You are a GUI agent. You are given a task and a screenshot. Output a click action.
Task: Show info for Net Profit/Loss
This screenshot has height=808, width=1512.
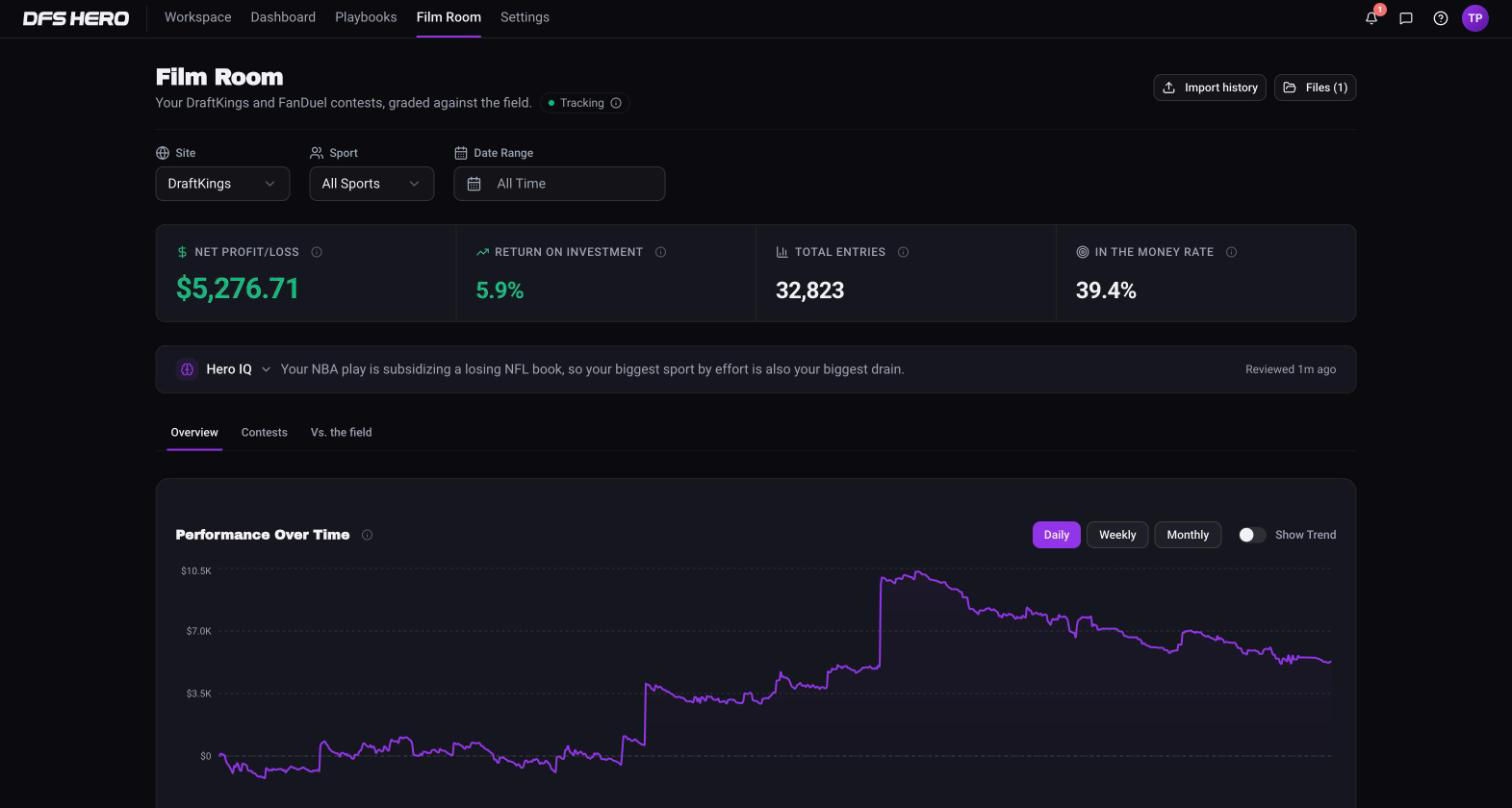tap(317, 252)
